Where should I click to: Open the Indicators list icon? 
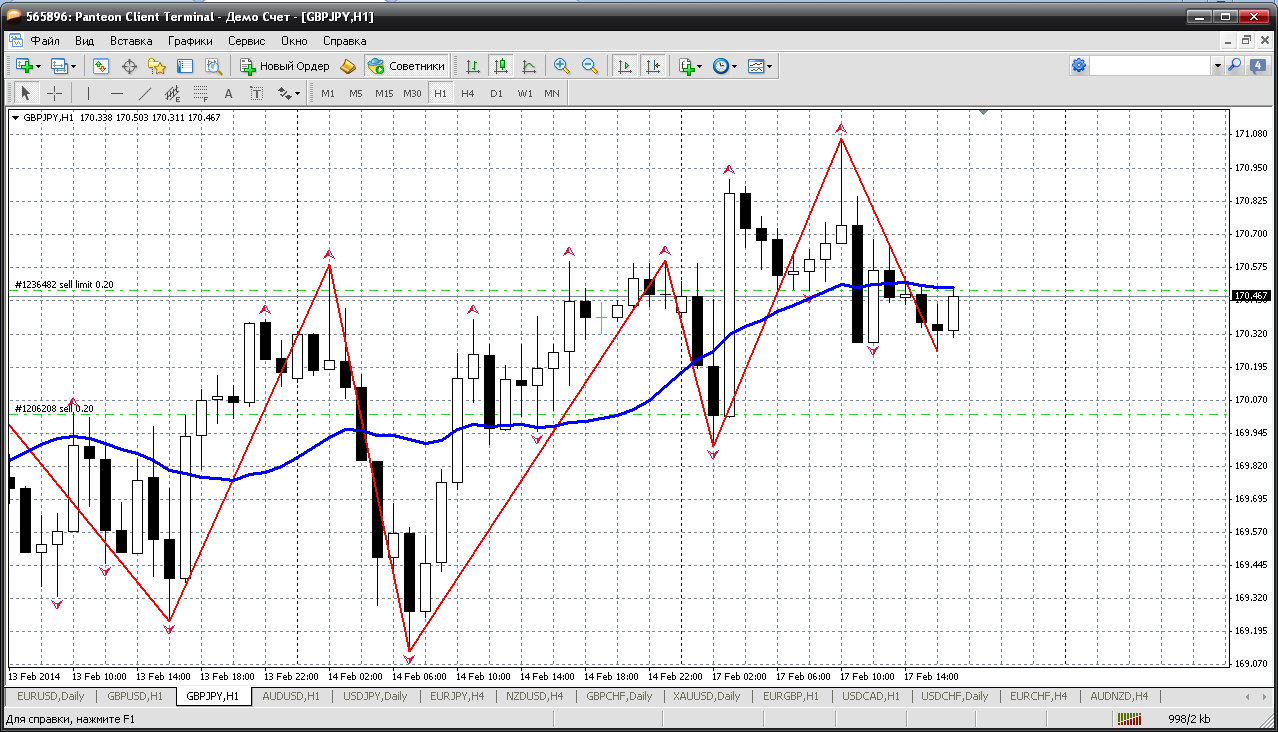pyautogui.click(x=686, y=66)
